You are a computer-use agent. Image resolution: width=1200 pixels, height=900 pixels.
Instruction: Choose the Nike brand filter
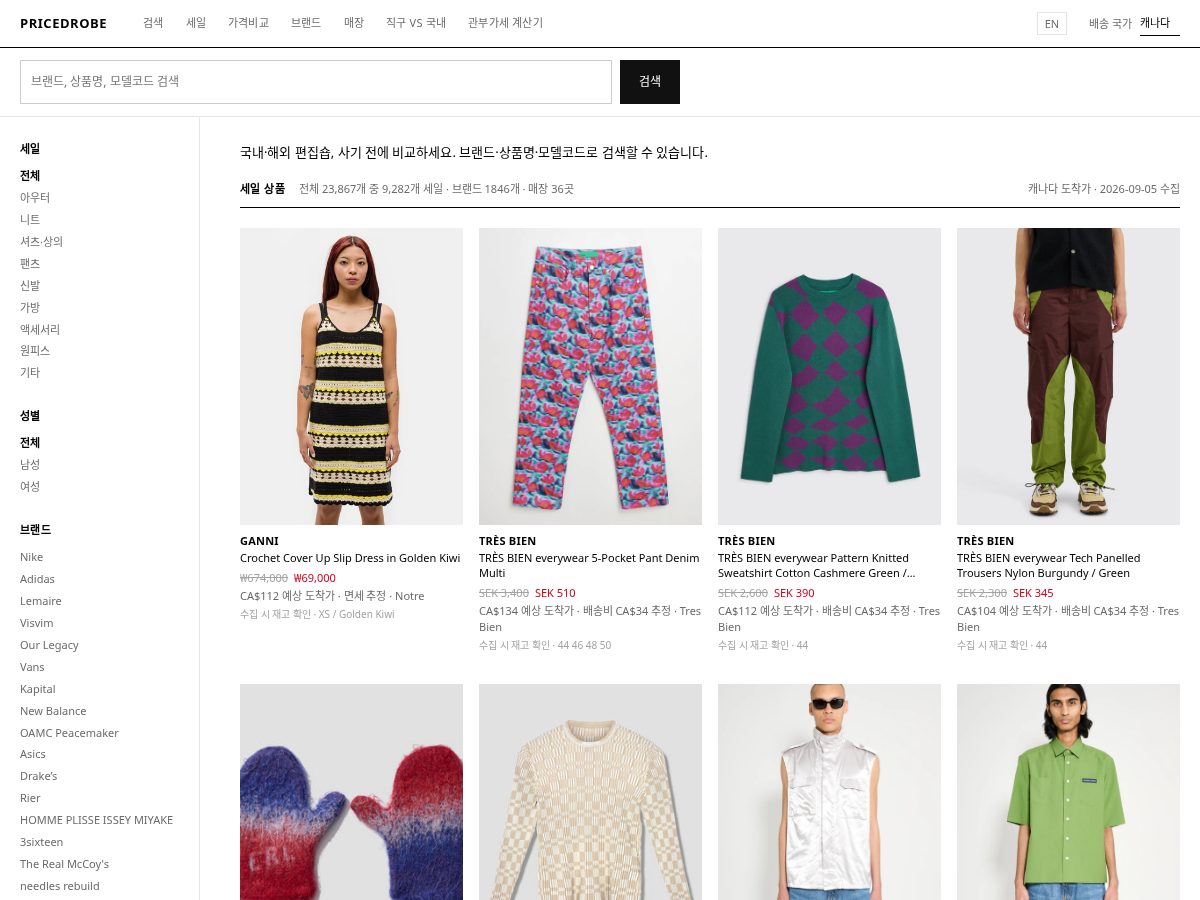pyautogui.click(x=32, y=557)
